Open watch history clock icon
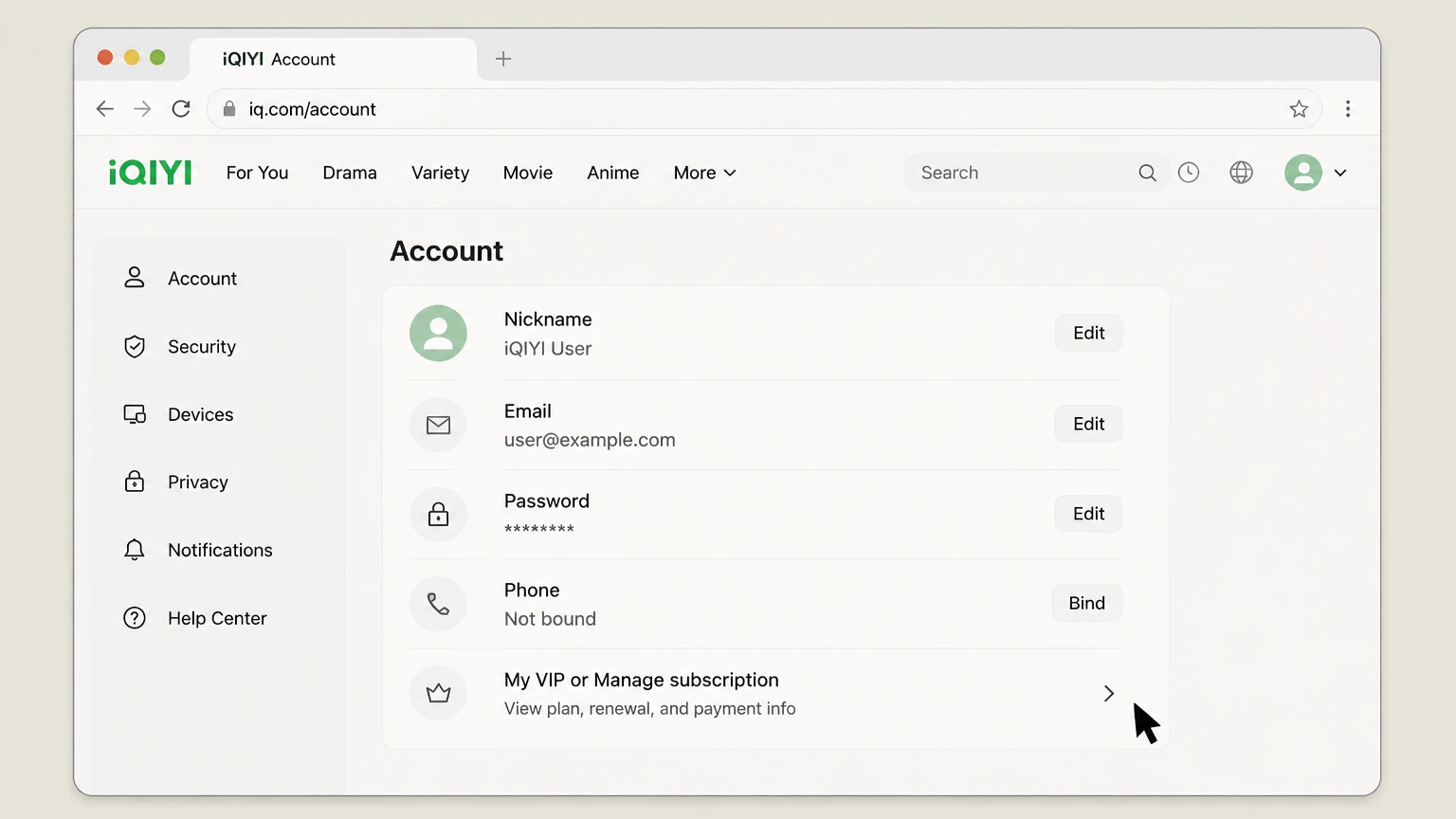 pyautogui.click(x=1189, y=173)
